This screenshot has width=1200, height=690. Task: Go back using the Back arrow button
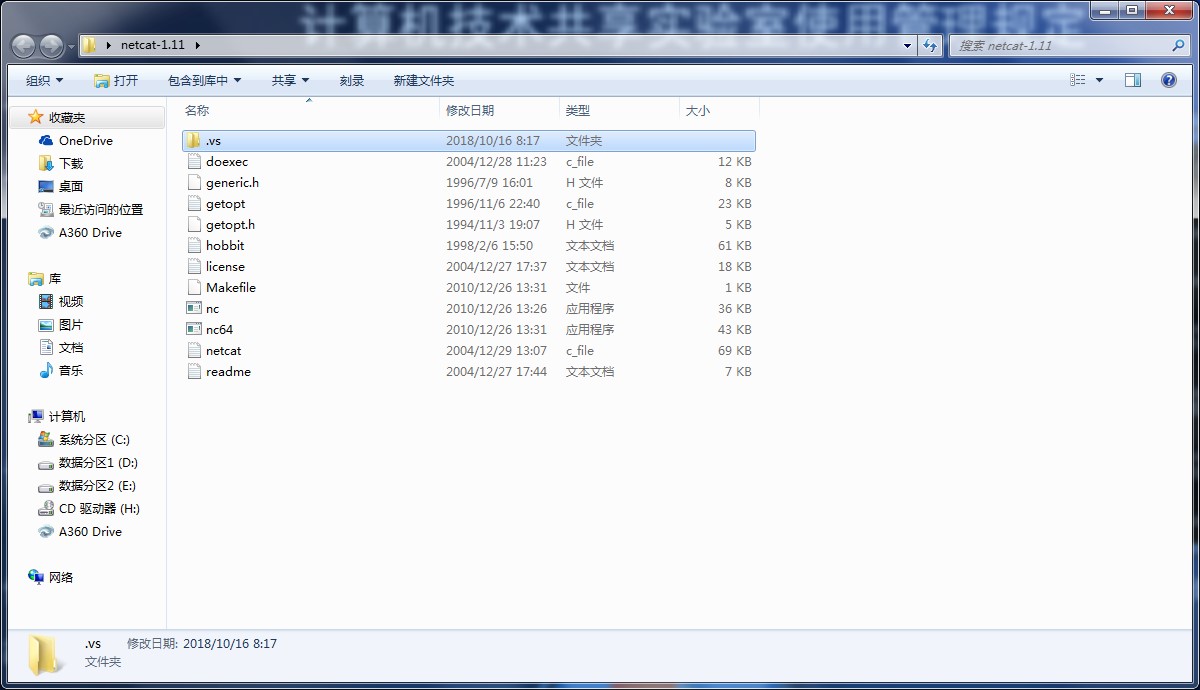point(24,46)
